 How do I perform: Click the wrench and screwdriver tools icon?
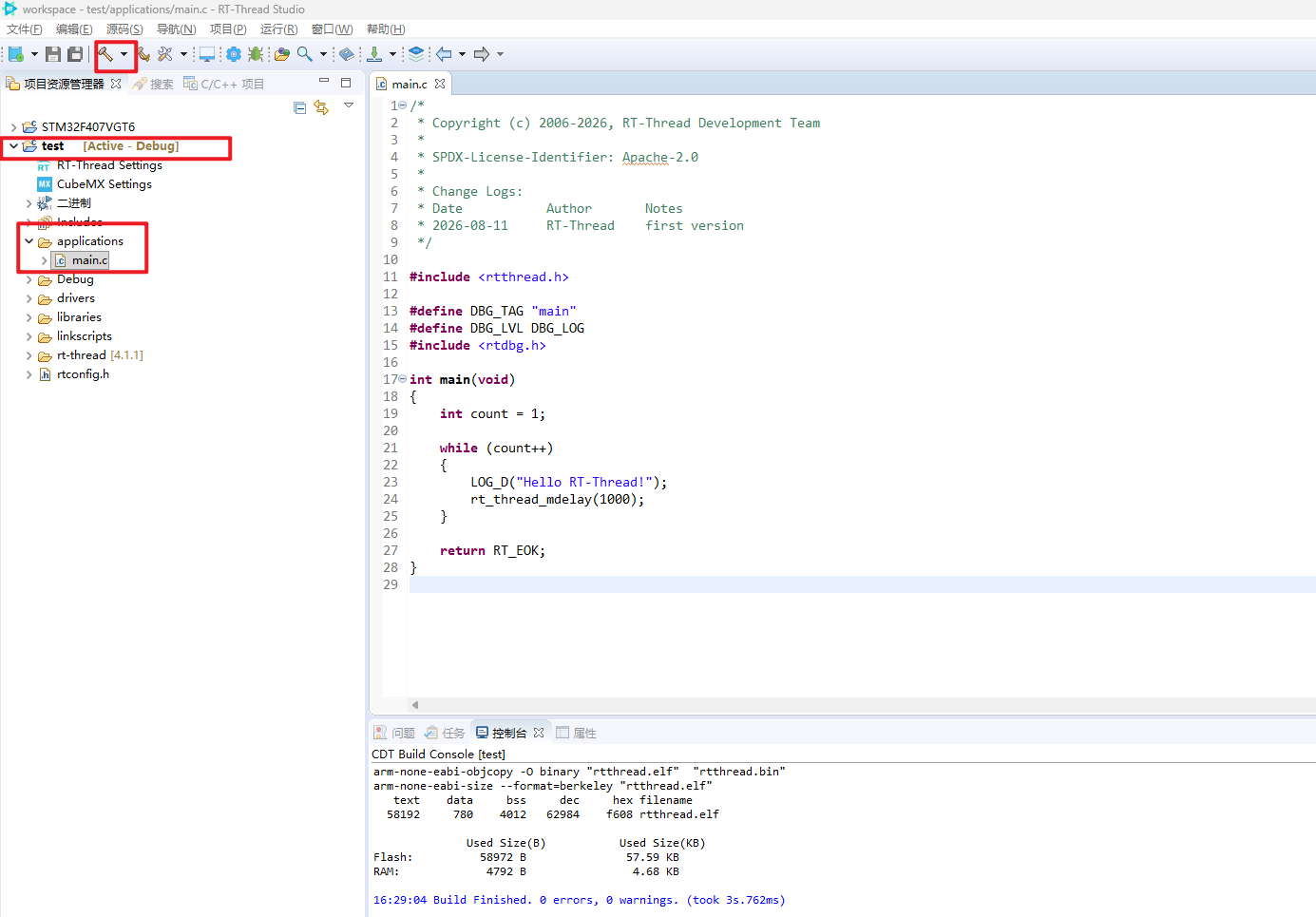pos(165,54)
